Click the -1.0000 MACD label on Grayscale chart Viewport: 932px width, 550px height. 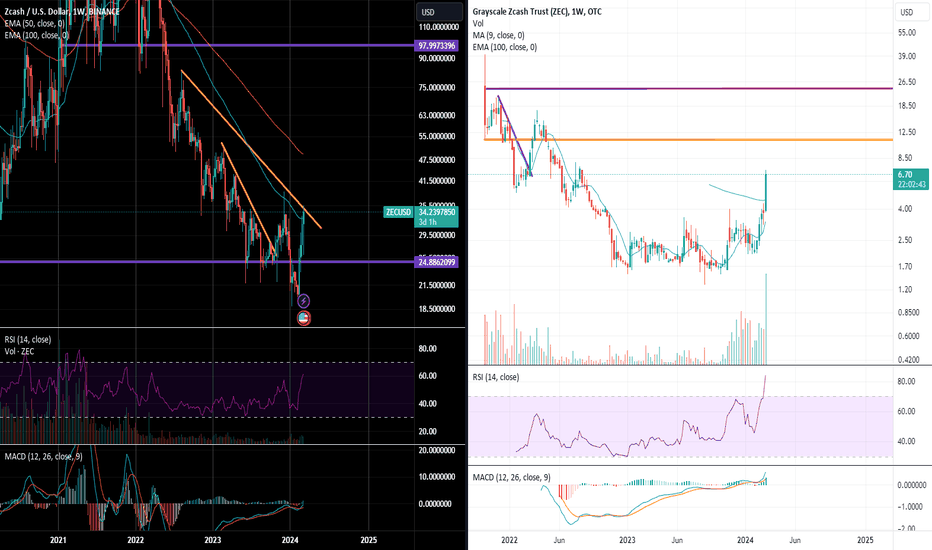(x=910, y=507)
